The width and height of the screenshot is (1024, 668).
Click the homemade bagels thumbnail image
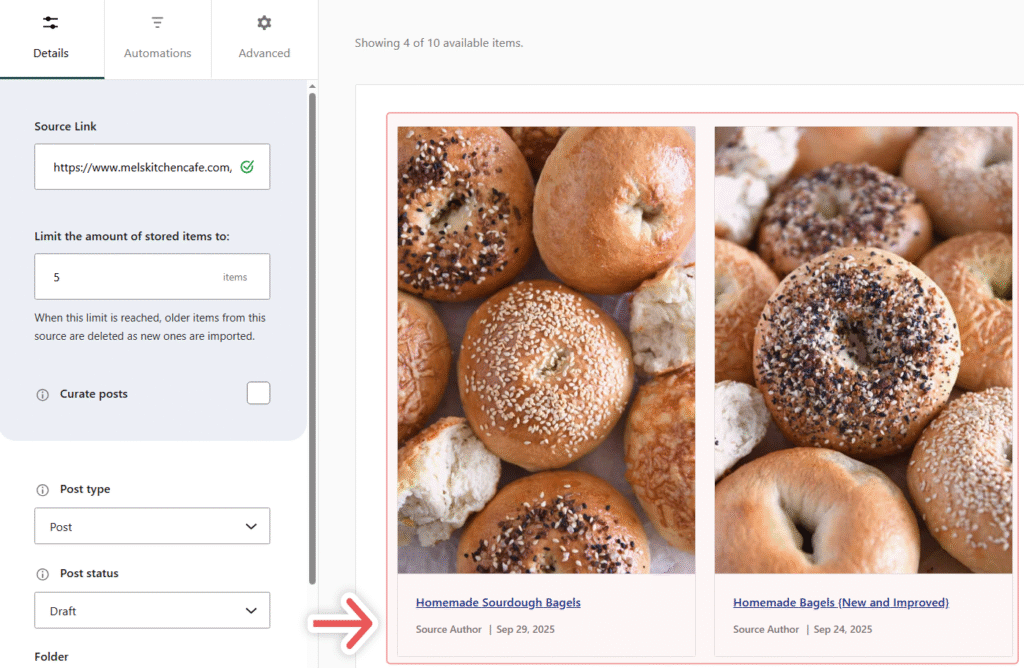click(x=863, y=348)
